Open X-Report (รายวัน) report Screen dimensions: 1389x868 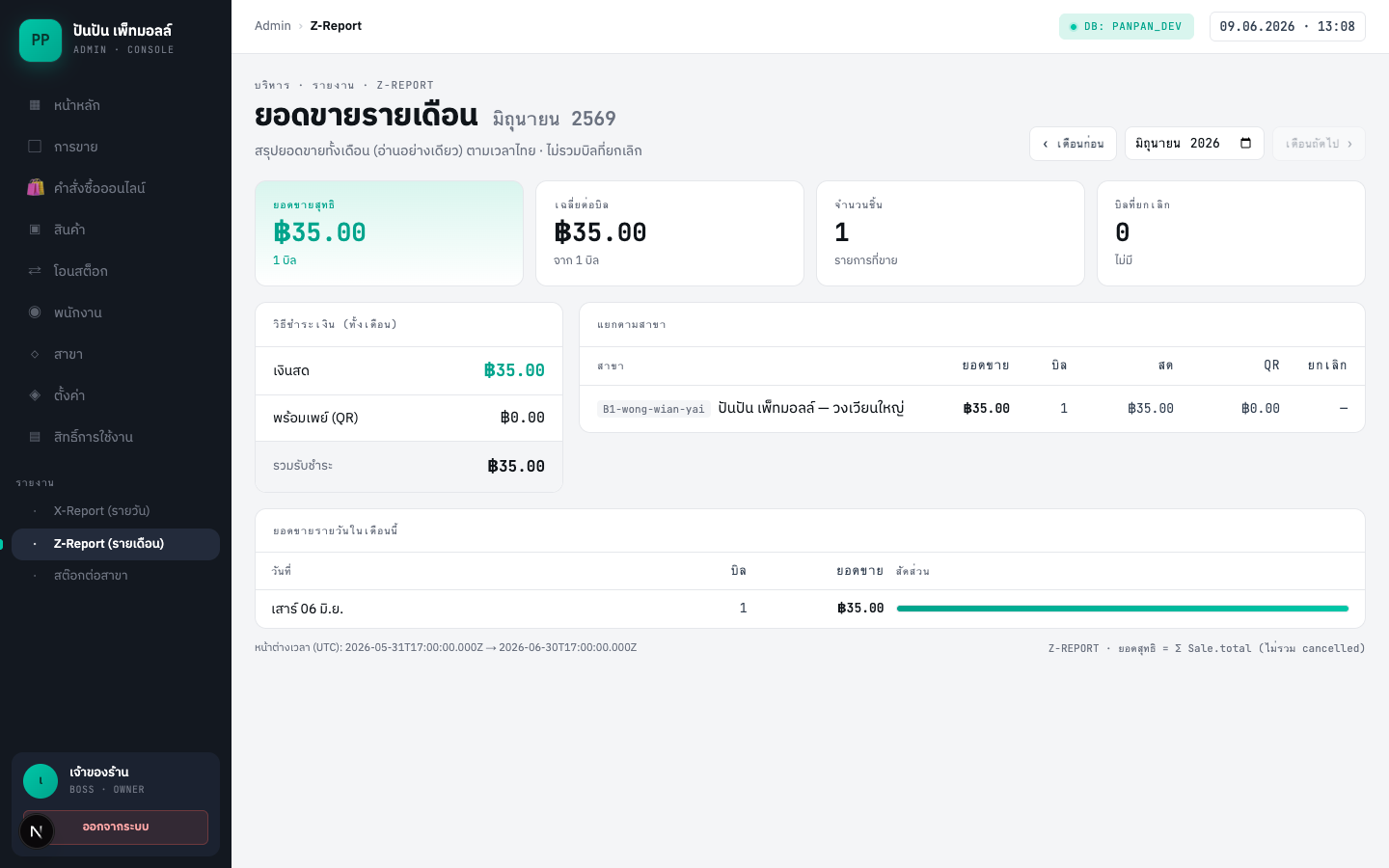click(x=116, y=511)
